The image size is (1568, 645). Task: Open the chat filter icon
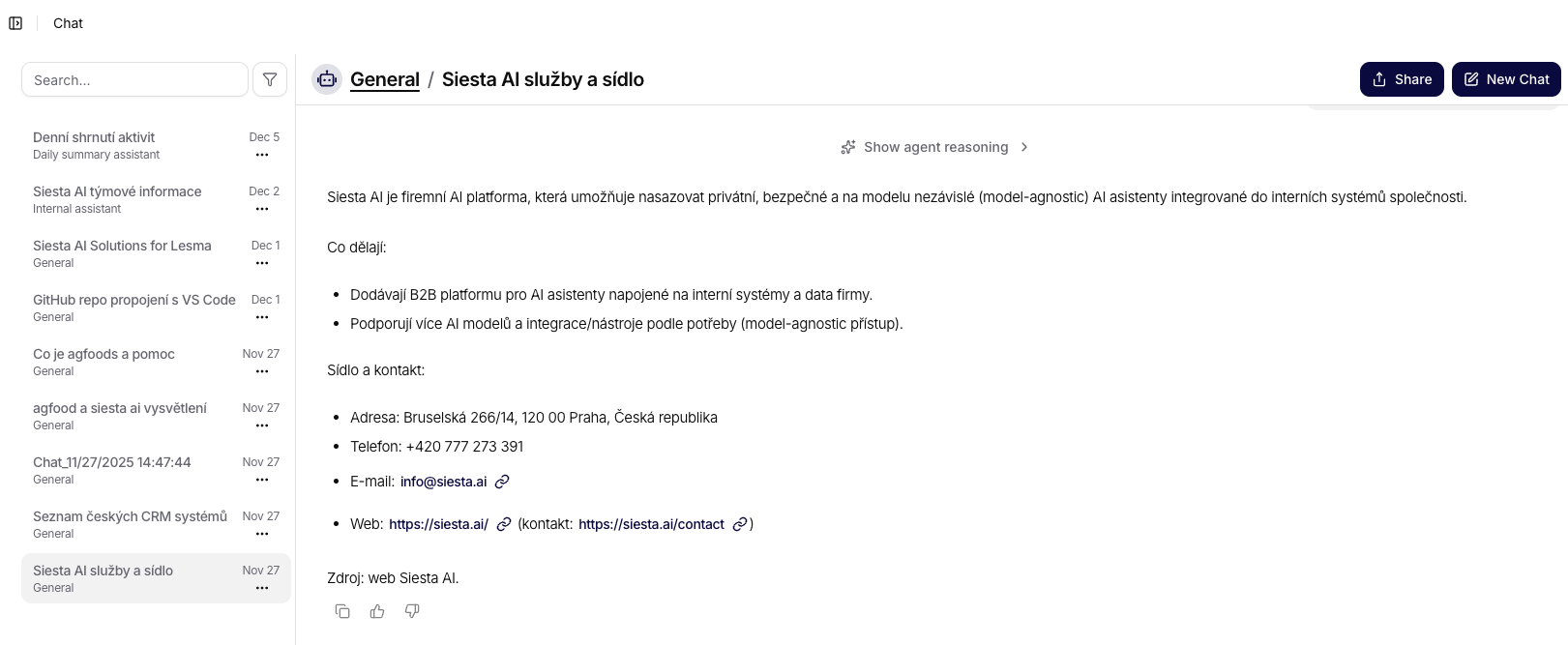pyautogui.click(x=270, y=79)
